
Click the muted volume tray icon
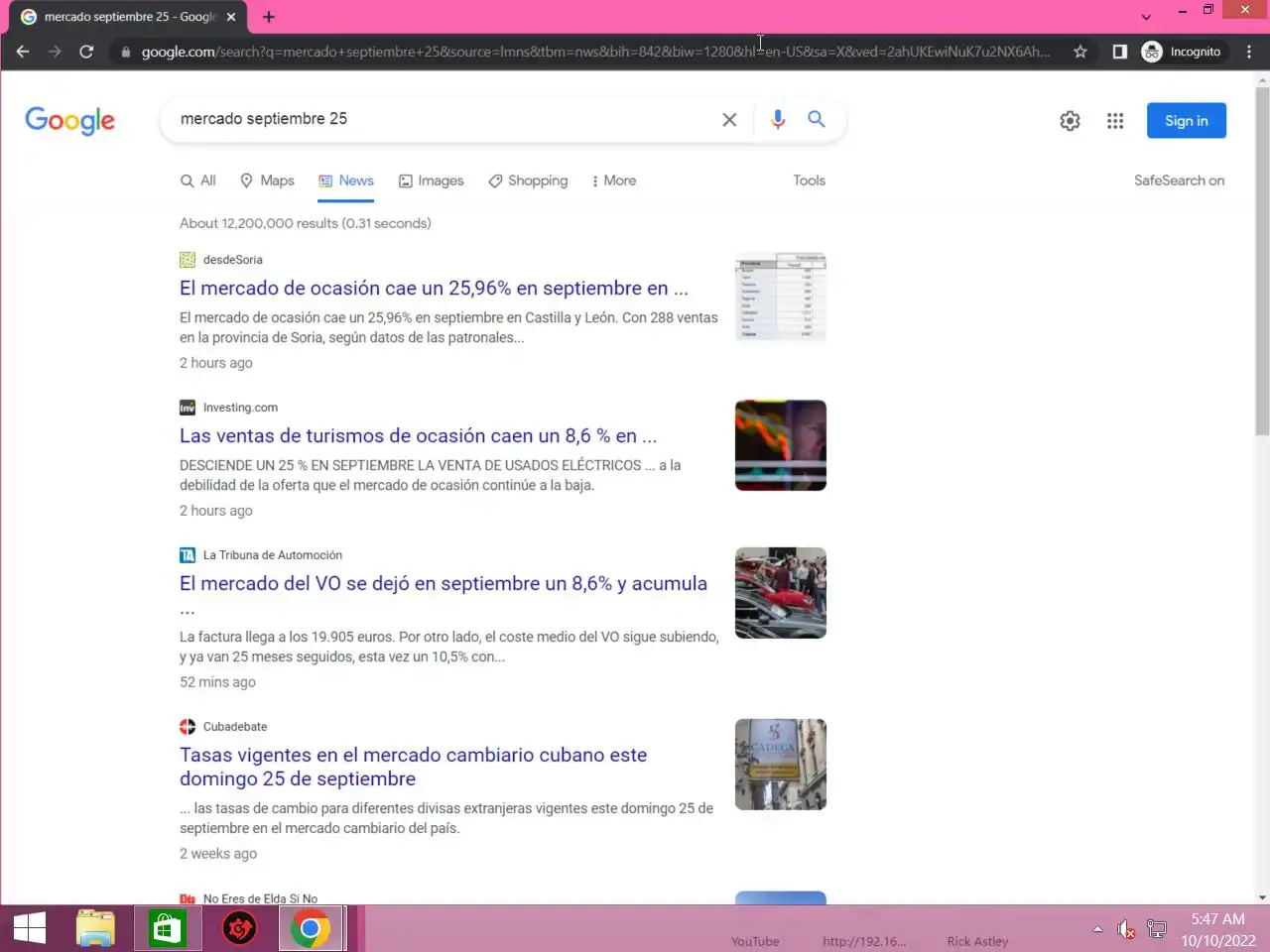tap(1126, 929)
